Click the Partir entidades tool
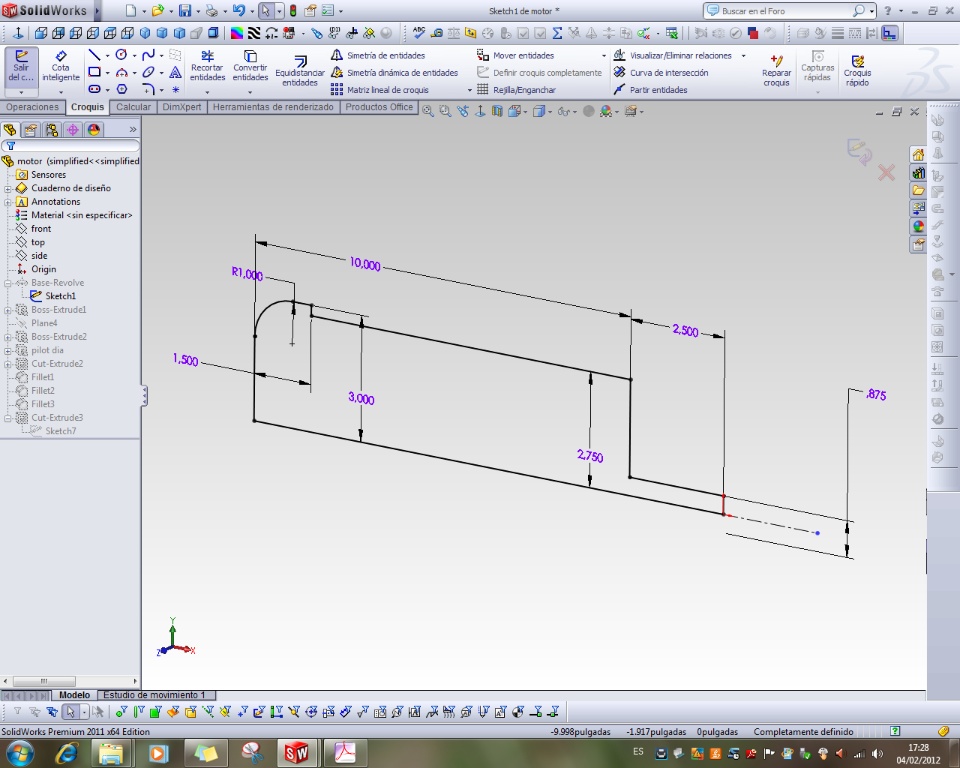The width and height of the screenshot is (960, 768). 658,90
